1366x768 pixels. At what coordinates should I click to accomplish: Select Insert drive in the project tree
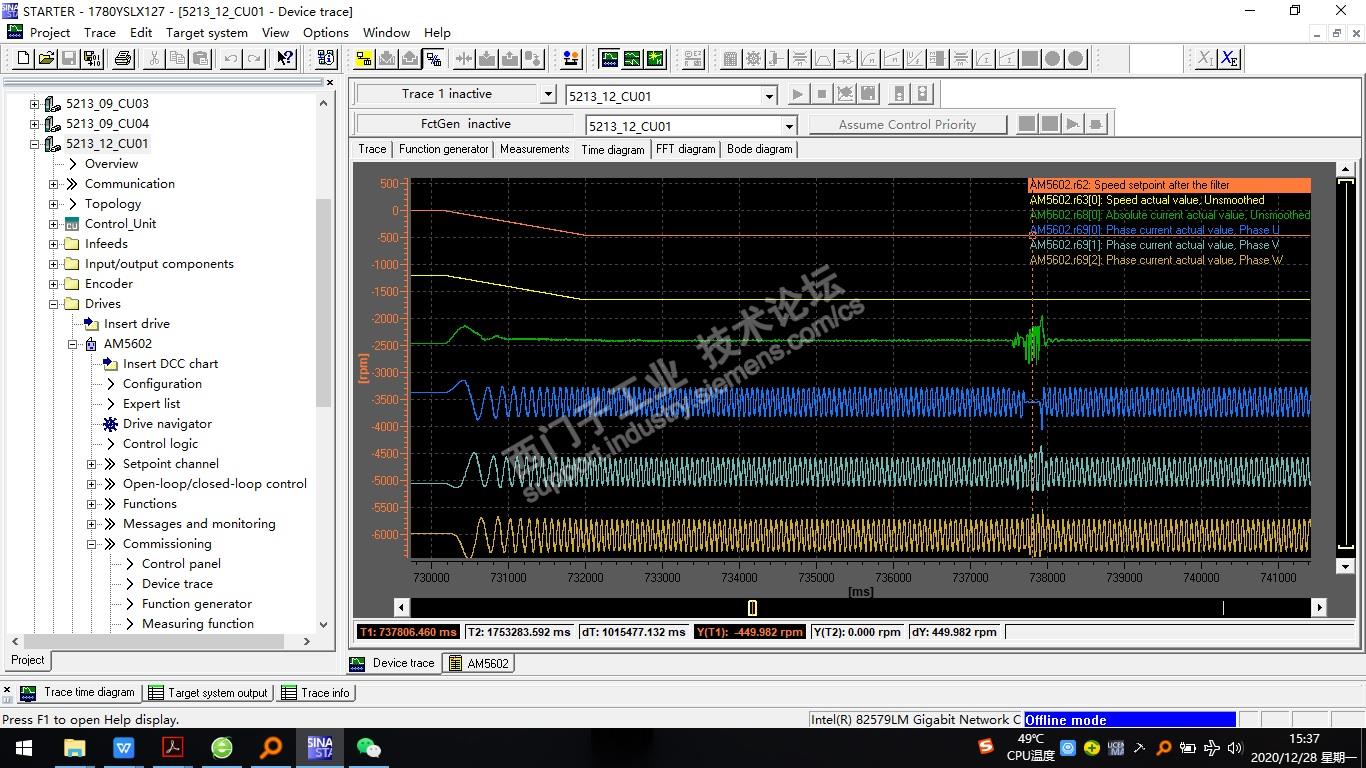click(137, 324)
